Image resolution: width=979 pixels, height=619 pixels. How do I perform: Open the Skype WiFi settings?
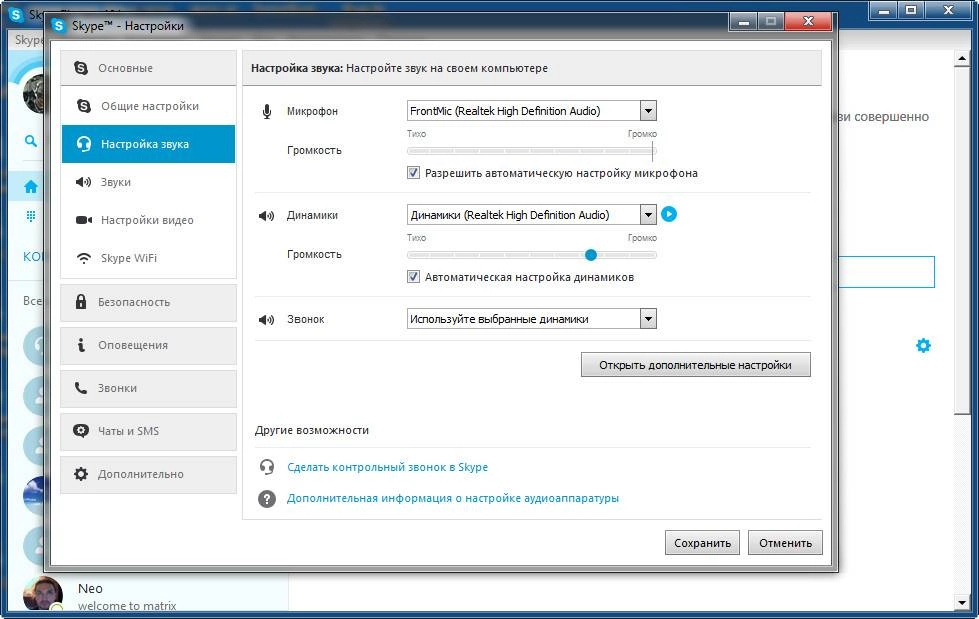click(x=148, y=258)
